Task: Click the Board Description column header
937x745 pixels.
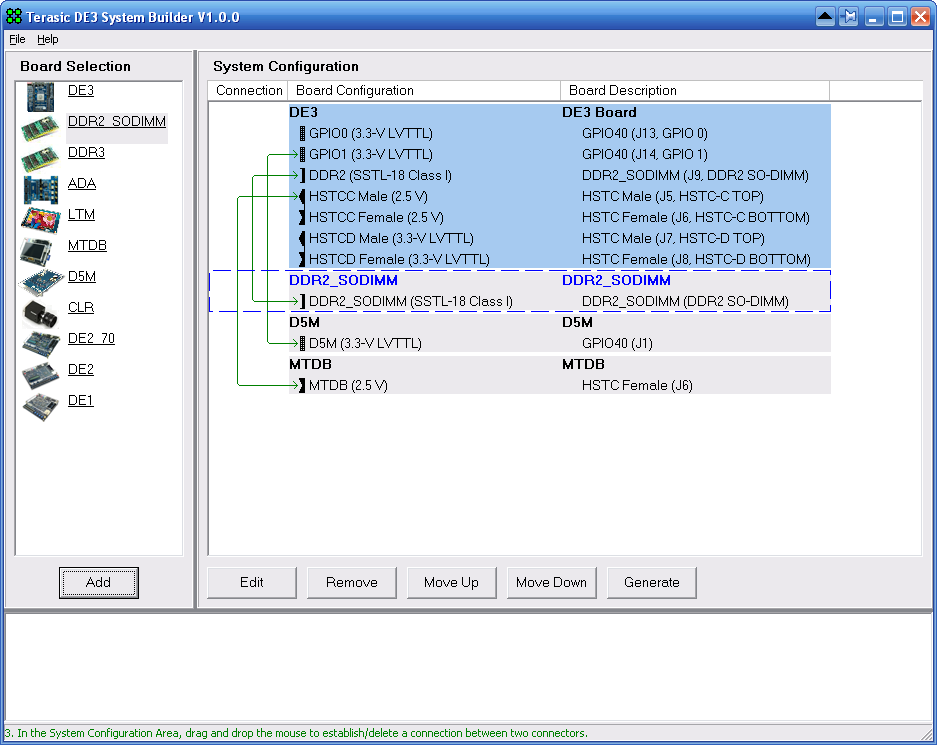Action: (695, 91)
